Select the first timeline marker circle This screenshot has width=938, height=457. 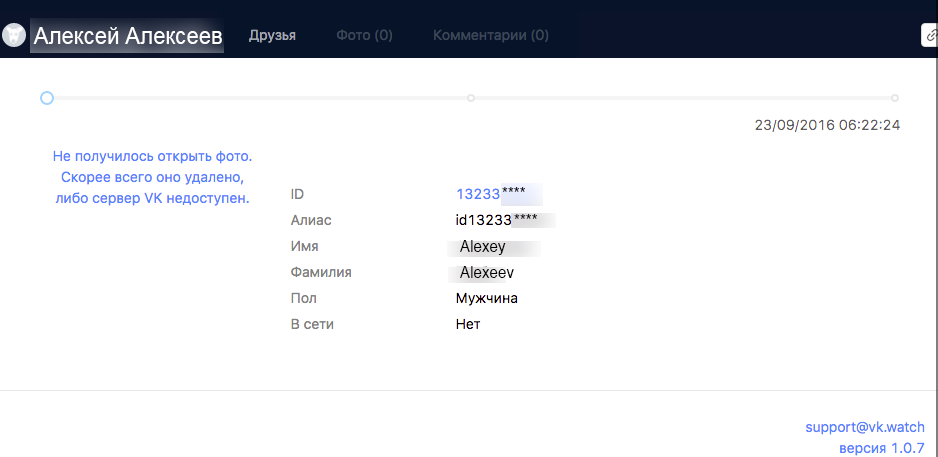(x=47, y=98)
